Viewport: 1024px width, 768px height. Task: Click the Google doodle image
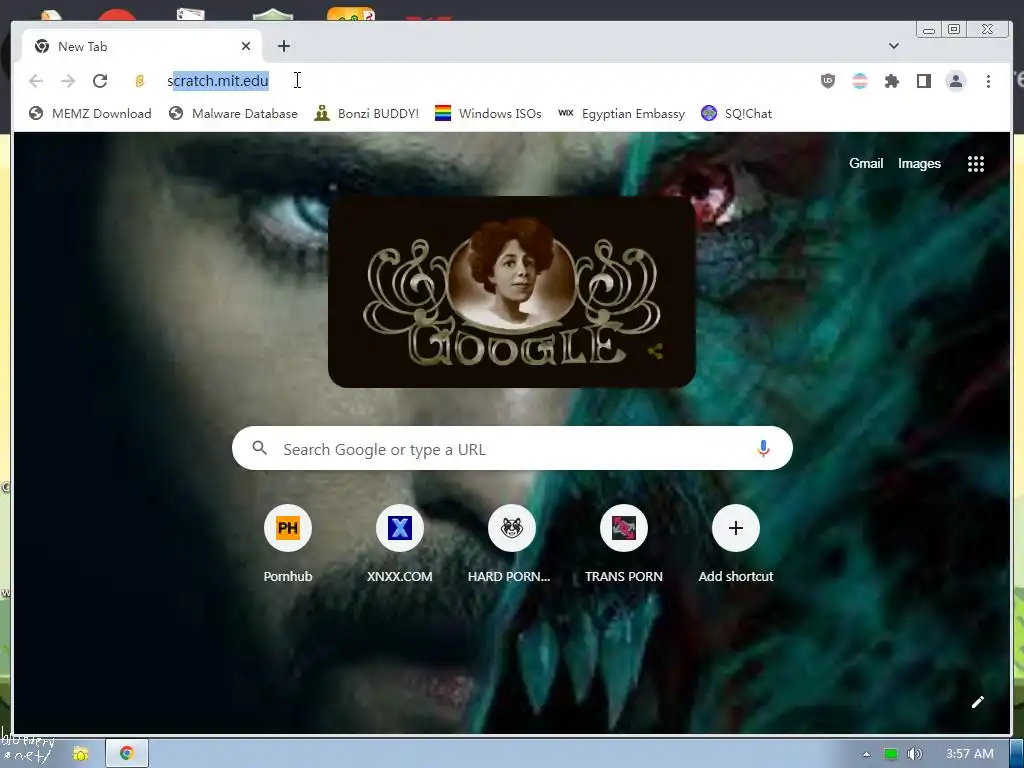[x=511, y=292]
